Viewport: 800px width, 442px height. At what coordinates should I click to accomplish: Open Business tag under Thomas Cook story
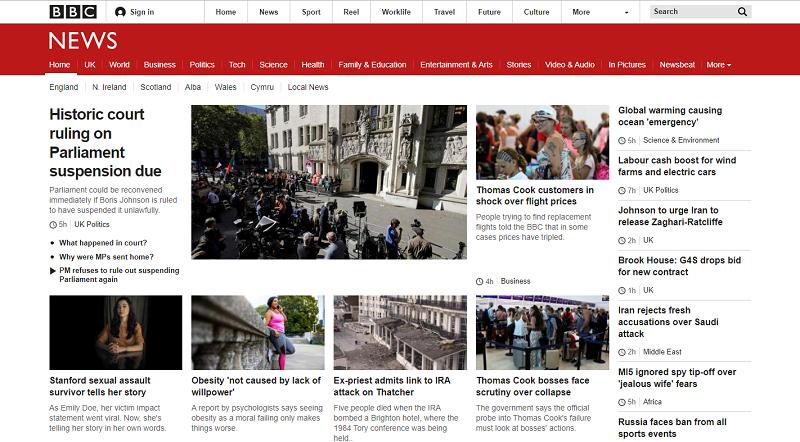(x=515, y=281)
